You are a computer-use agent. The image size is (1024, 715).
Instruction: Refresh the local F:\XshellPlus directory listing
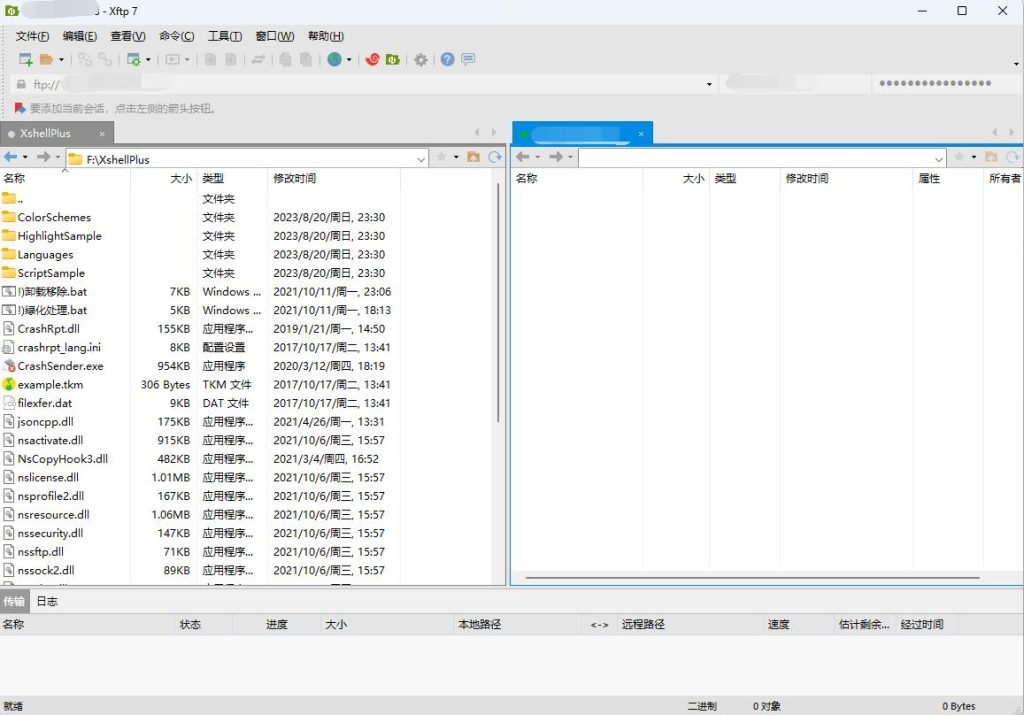click(x=494, y=157)
